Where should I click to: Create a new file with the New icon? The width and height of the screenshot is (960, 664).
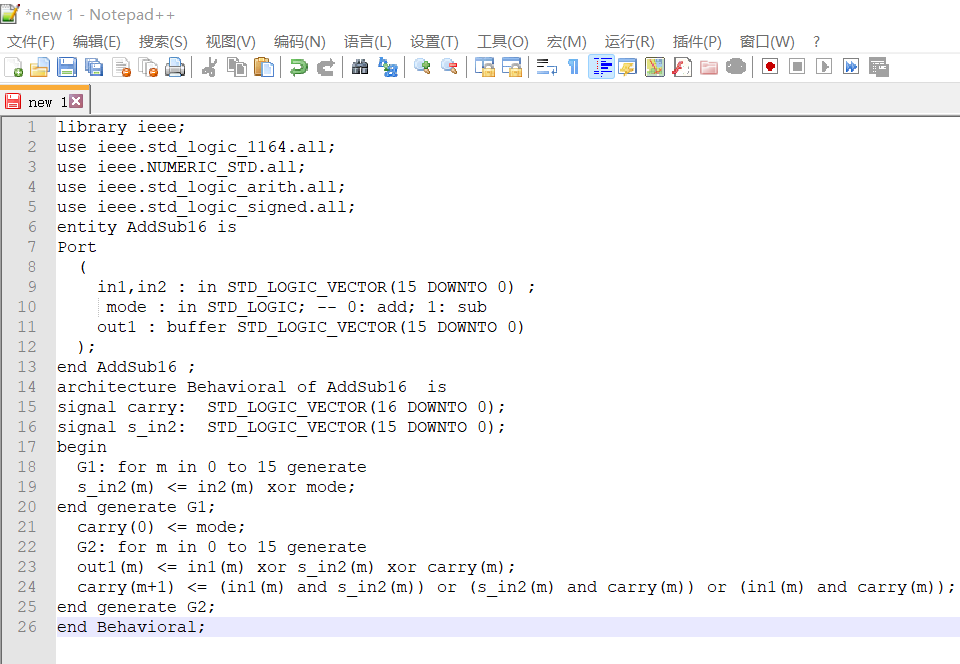coord(13,67)
